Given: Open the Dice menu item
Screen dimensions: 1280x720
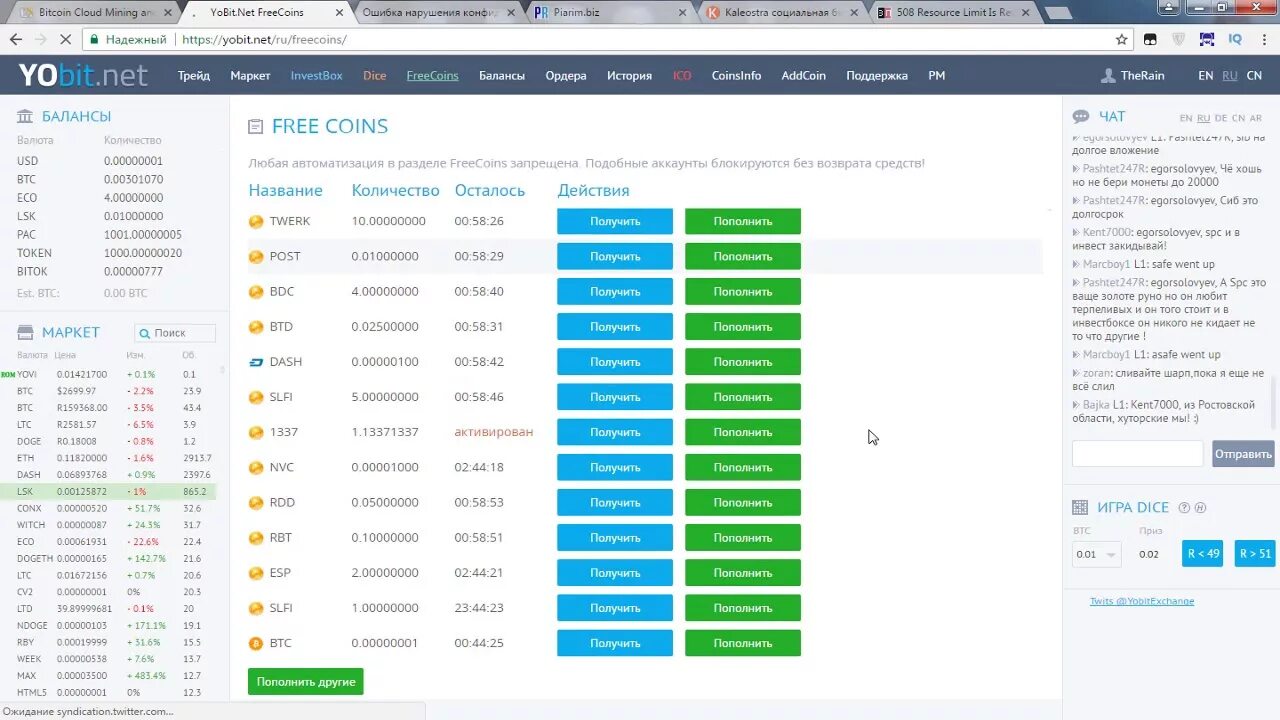Looking at the screenshot, I should 375,76.
